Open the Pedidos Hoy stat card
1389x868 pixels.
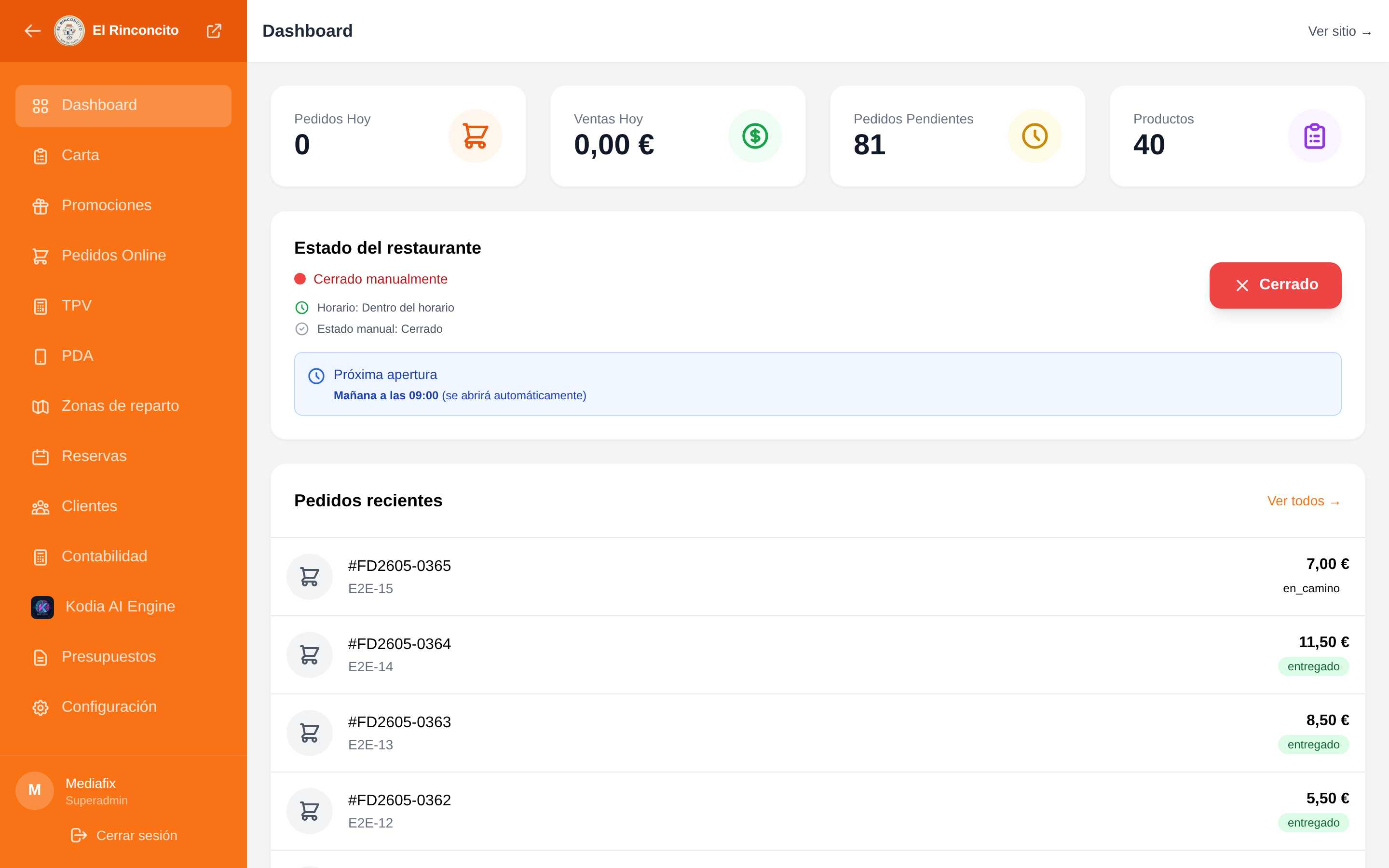tap(398, 136)
